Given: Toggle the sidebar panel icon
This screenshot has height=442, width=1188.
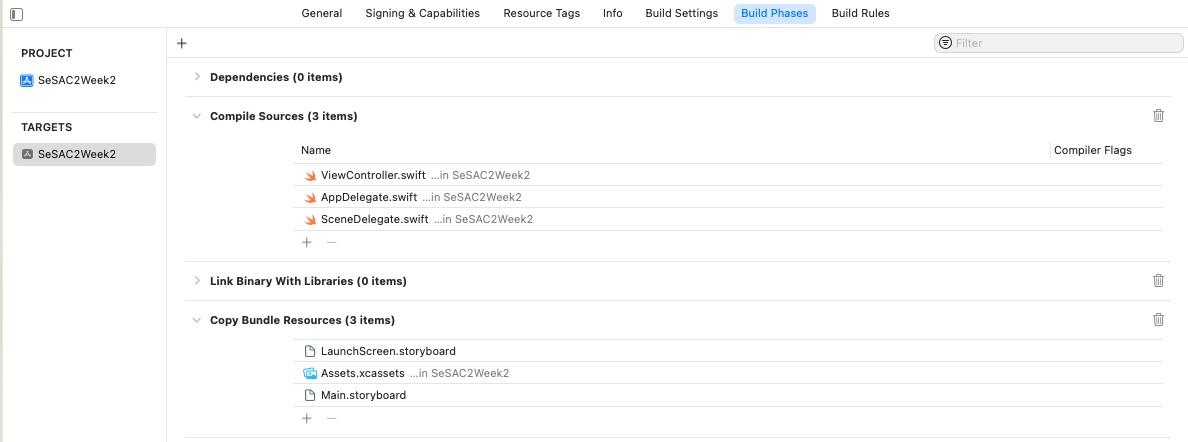Looking at the screenshot, I should pyautogui.click(x=17, y=14).
